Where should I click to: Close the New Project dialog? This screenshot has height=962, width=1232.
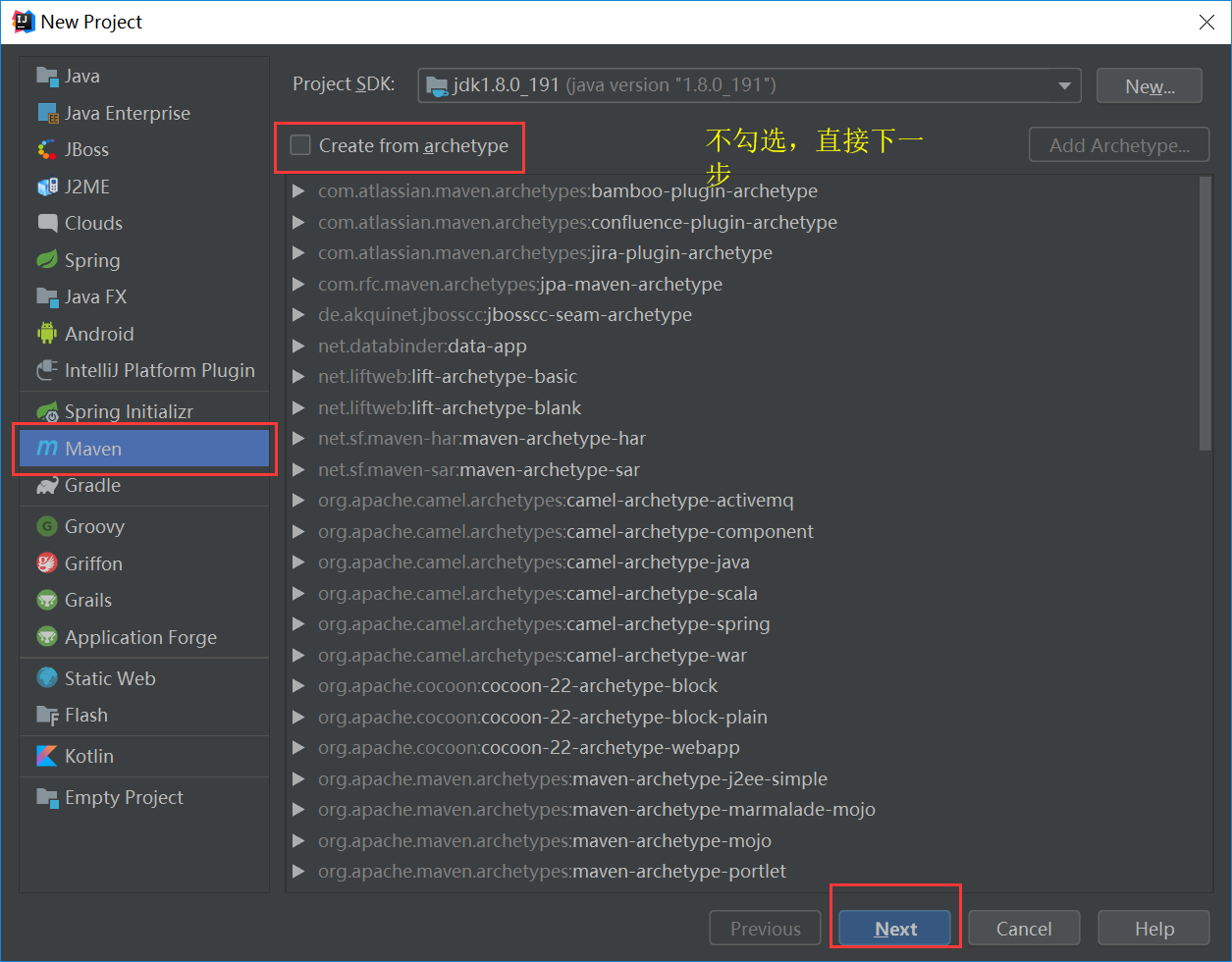[1207, 22]
